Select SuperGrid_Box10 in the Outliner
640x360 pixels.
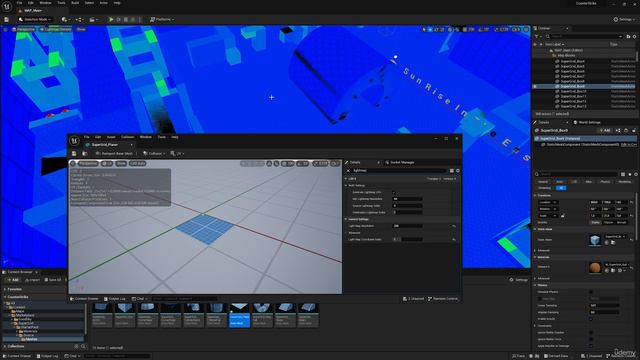[573, 91]
